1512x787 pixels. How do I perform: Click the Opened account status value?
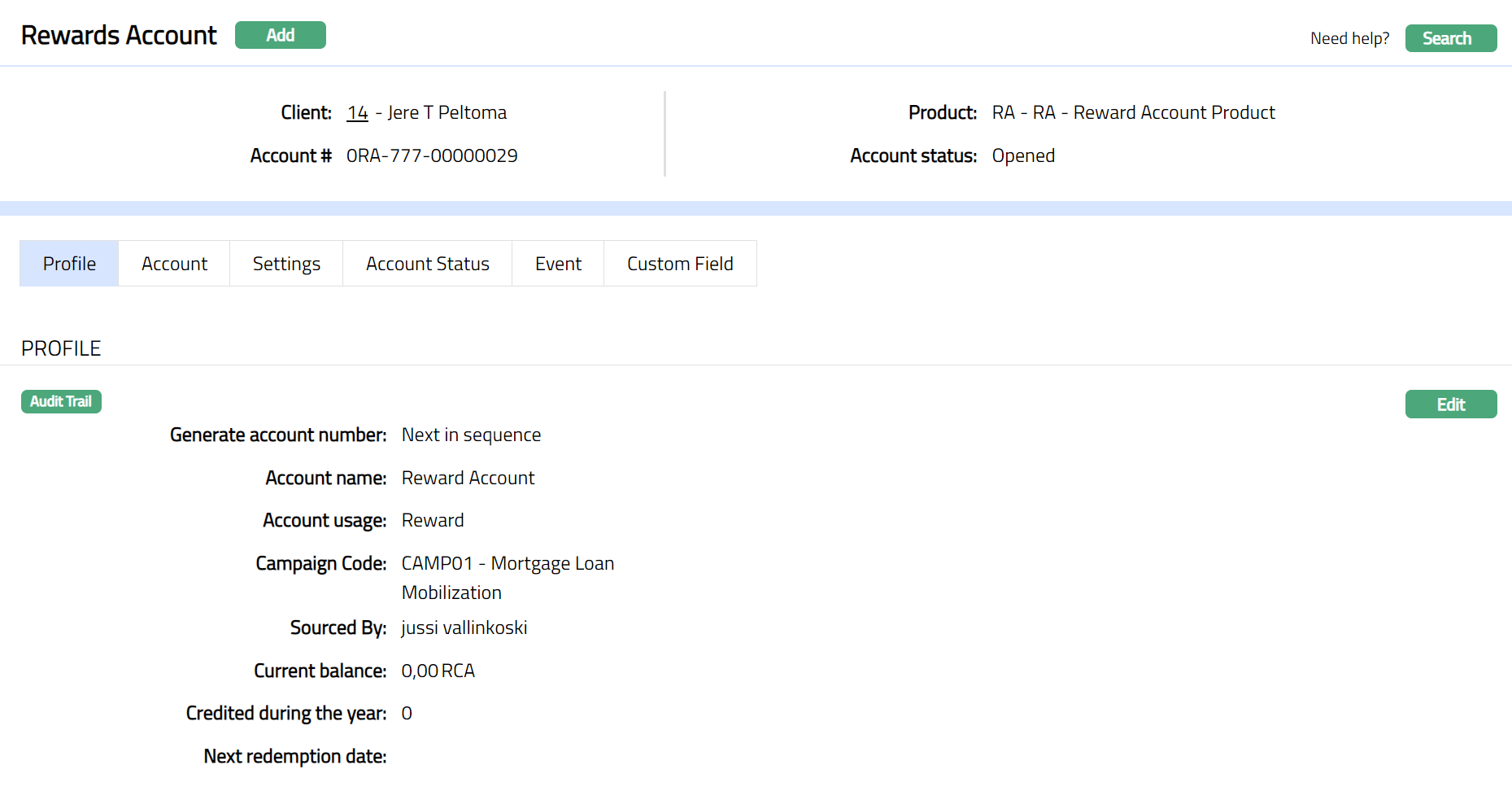pyautogui.click(x=1022, y=155)
